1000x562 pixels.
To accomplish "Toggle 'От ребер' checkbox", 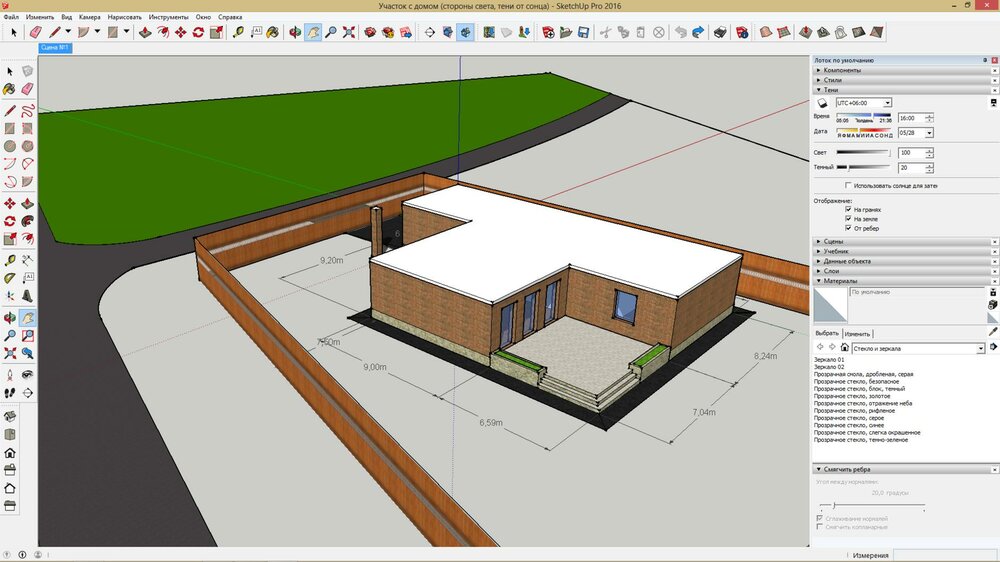I will coord(848,228).
